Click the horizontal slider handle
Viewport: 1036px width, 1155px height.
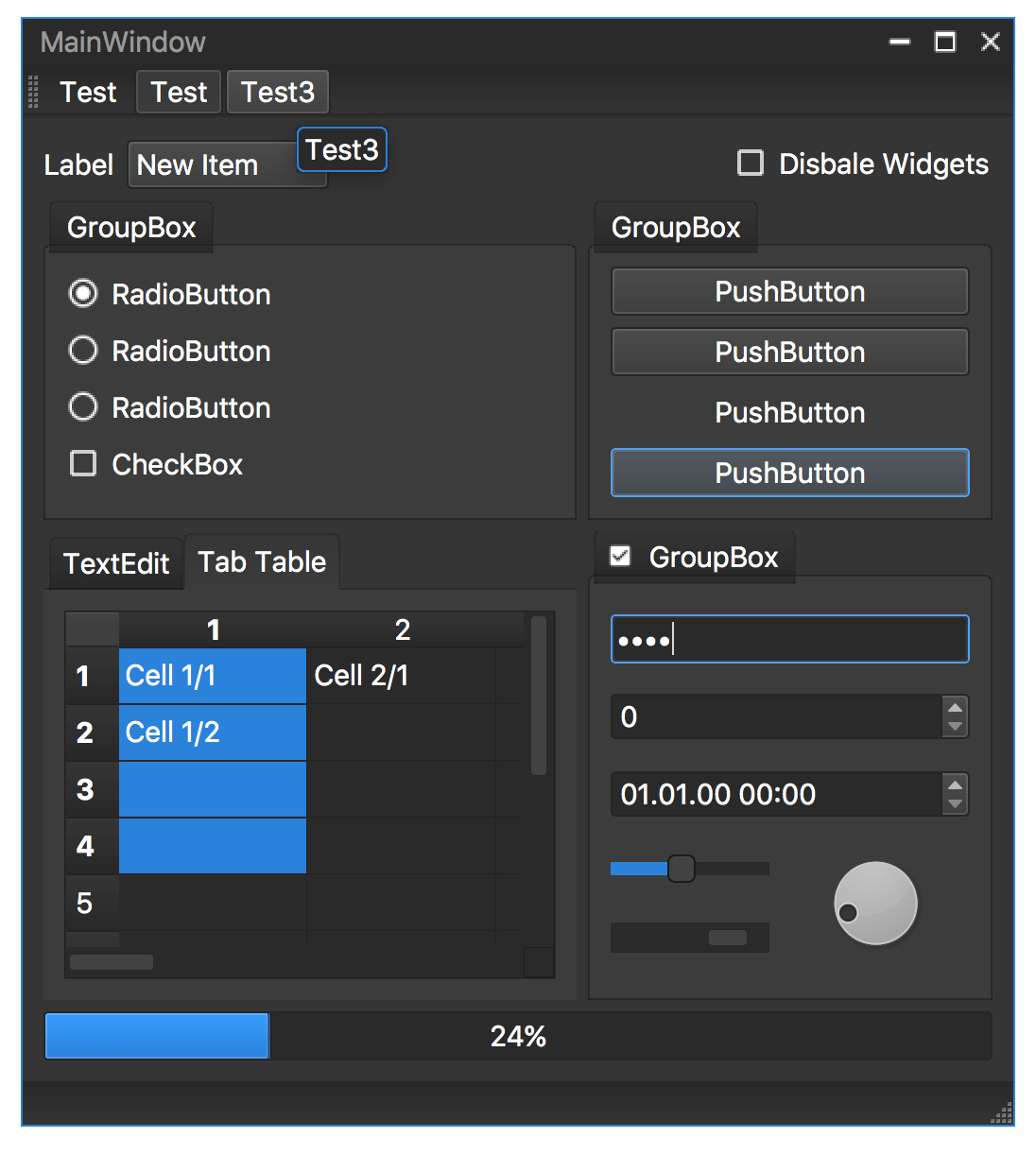pos(681,868)
